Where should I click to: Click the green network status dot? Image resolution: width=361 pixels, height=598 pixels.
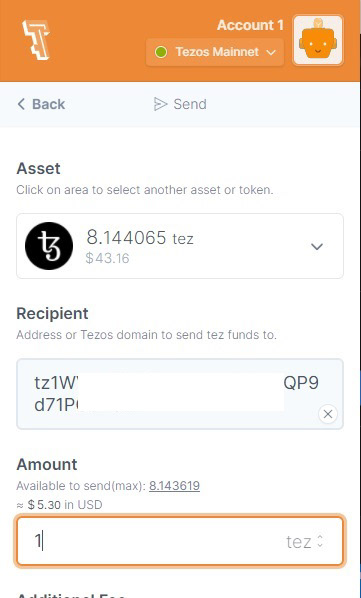tap(161, 52)
